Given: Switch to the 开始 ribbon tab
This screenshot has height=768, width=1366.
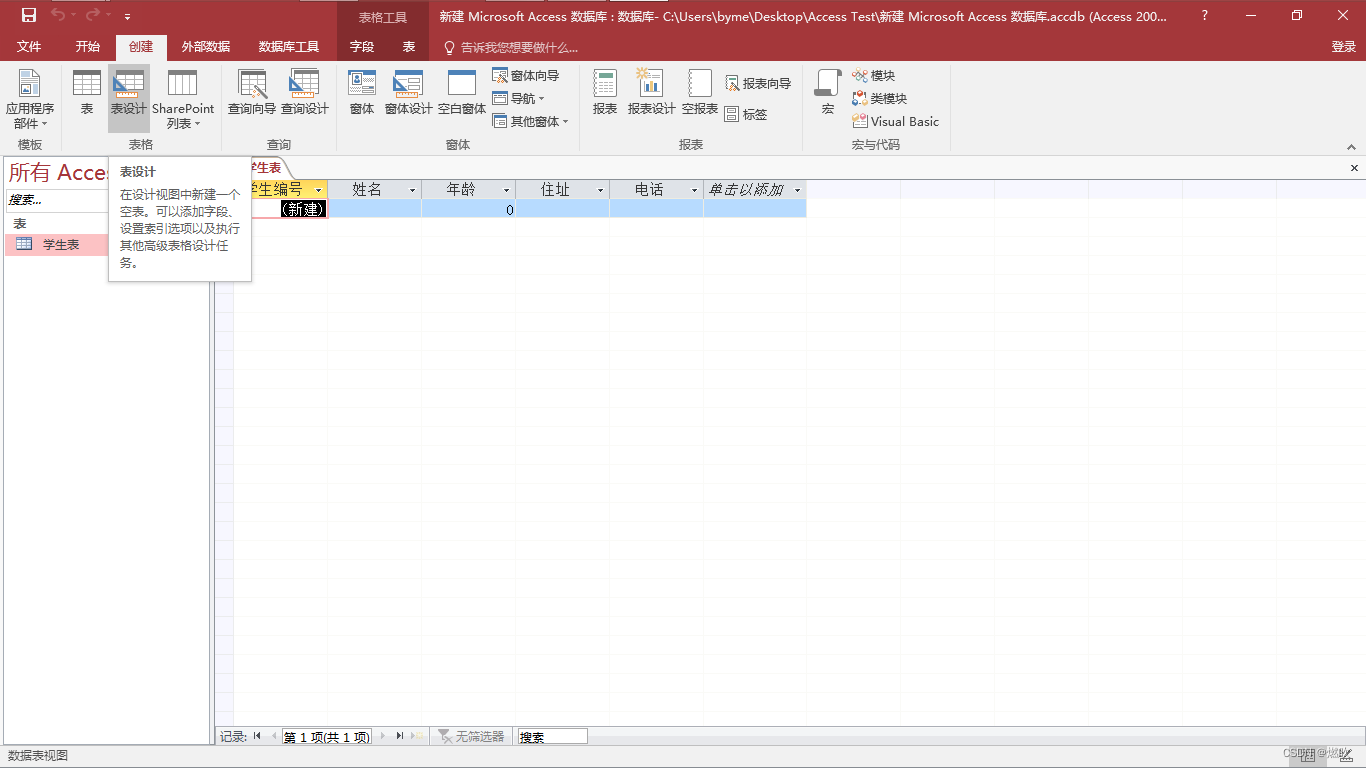Looking at the screenshot, I should (88, 47).
